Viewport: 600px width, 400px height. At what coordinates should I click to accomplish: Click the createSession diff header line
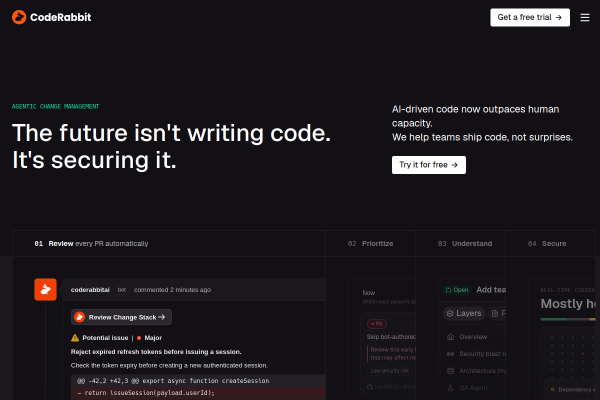pyautogui.click(x=198, y=381)
